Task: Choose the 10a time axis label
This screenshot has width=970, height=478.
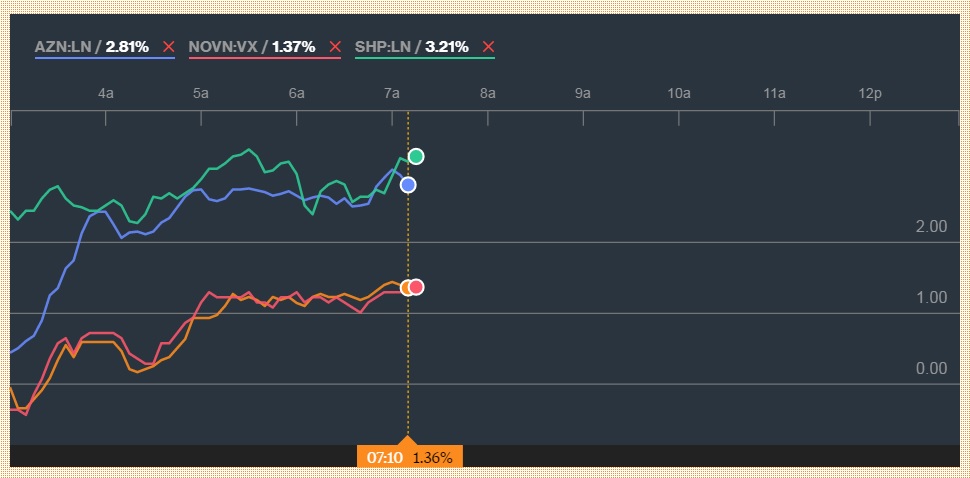Action: 678,94
